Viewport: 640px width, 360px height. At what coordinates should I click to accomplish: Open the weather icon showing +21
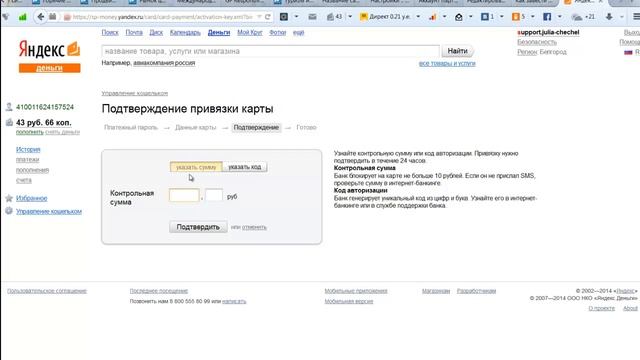pos(583,17)
